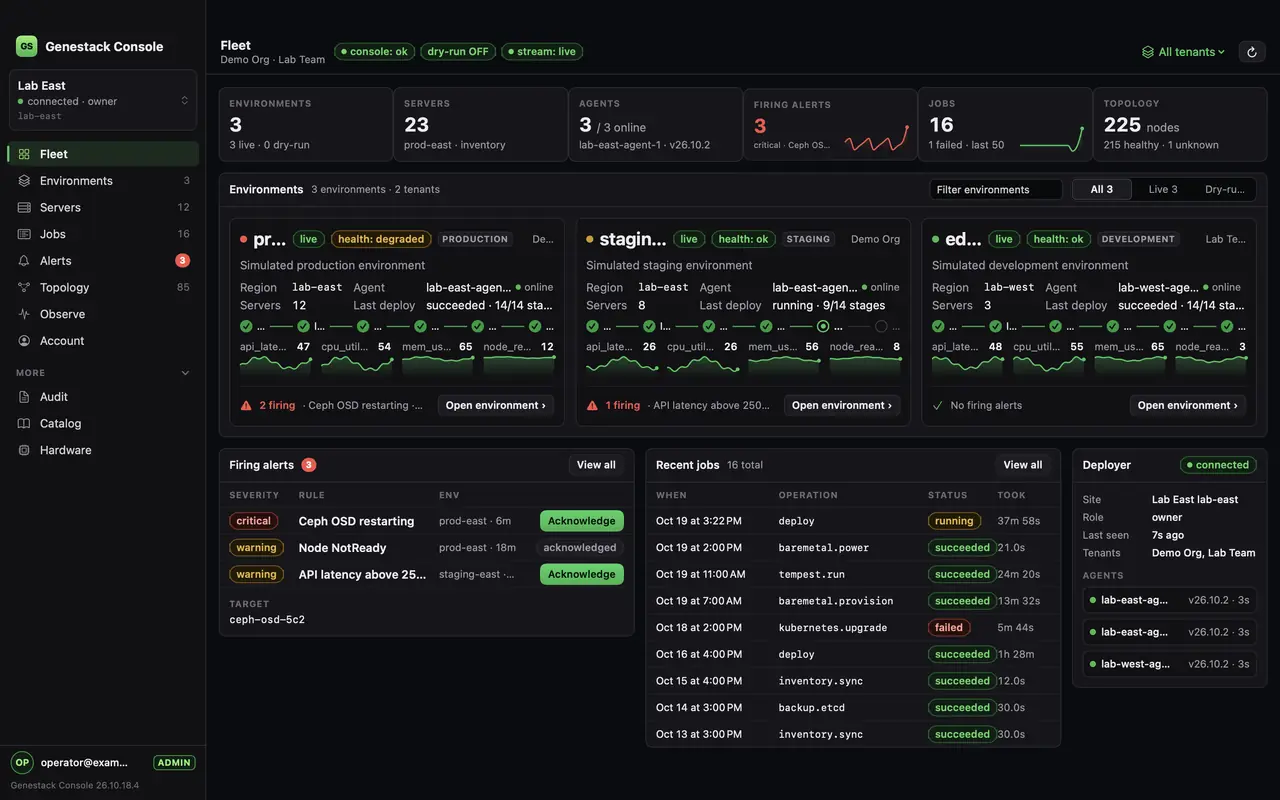Click the Genestack Console GS logo icon

coord(26,46)
